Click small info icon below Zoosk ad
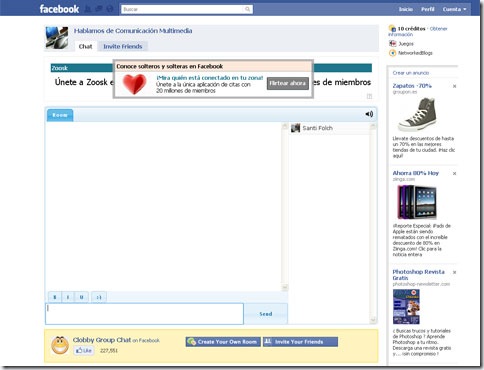 tap(369, 96)
